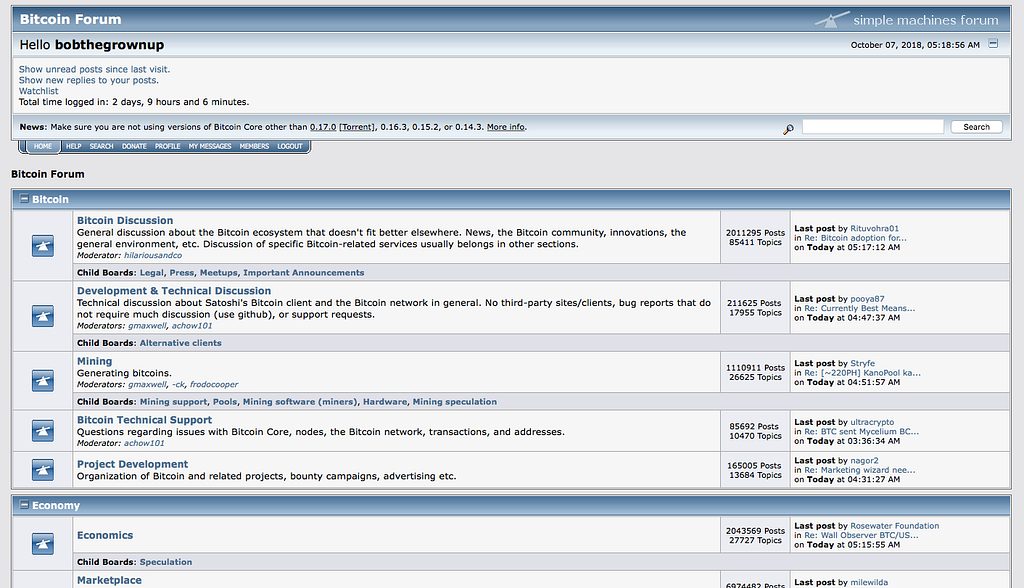1024x588 pixels.
Task: Focus the forum search text field
Action: coord(872,127)
